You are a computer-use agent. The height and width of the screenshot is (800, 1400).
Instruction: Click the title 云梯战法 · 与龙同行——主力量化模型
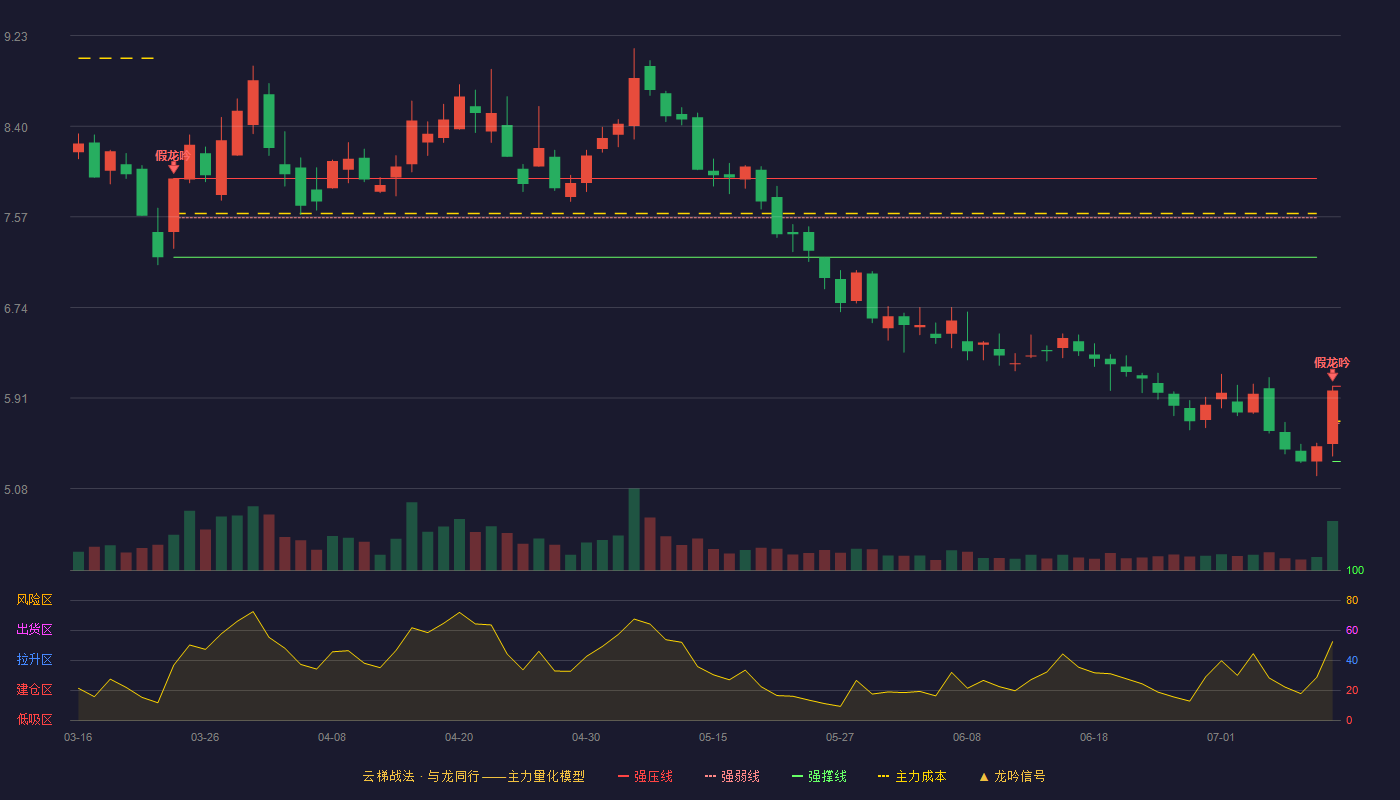coord(474,776)
